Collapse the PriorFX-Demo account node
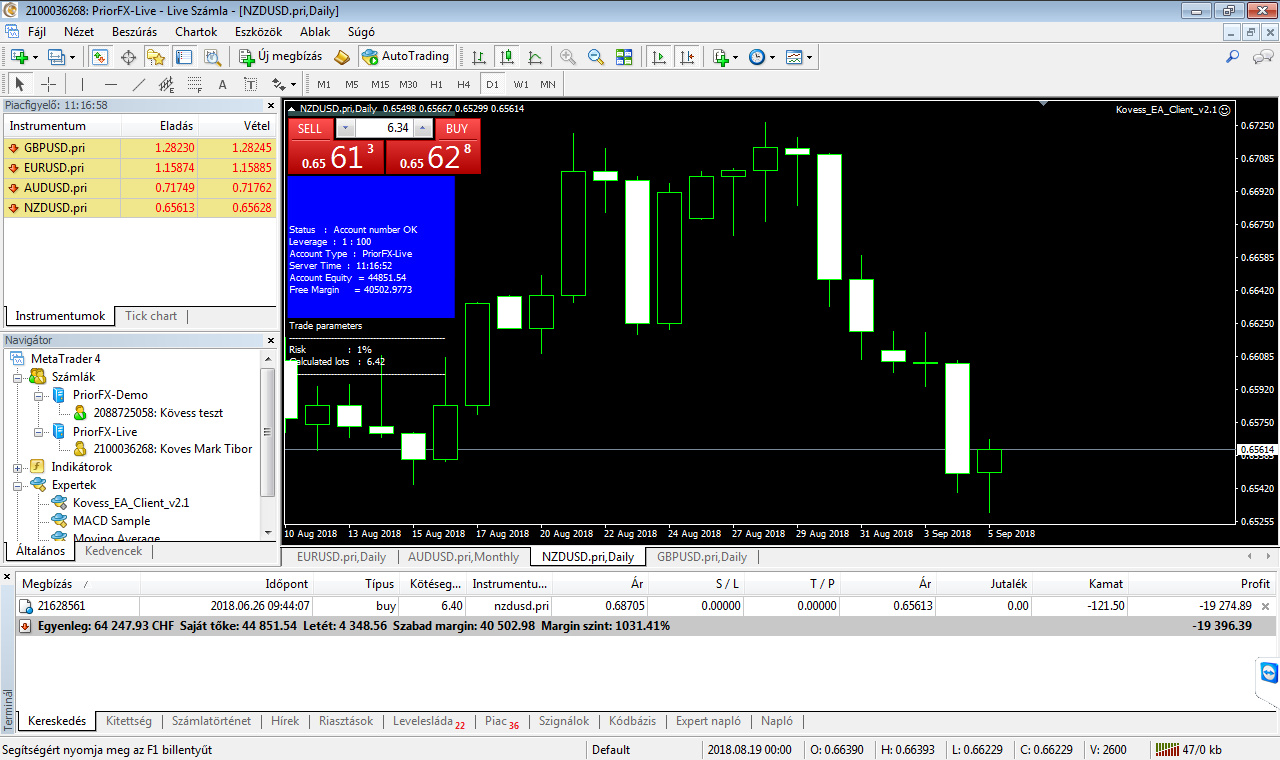This screenshot has height=760, width=1280. [39, 395]
